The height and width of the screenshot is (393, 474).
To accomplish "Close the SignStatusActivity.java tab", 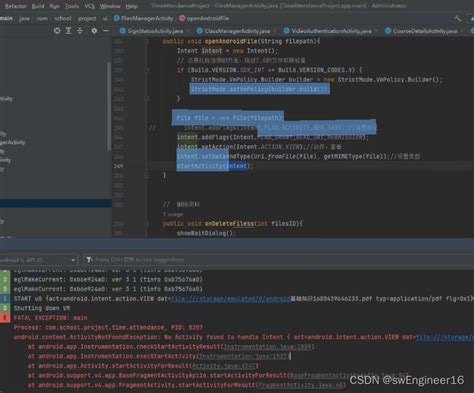I will point(188,31).
